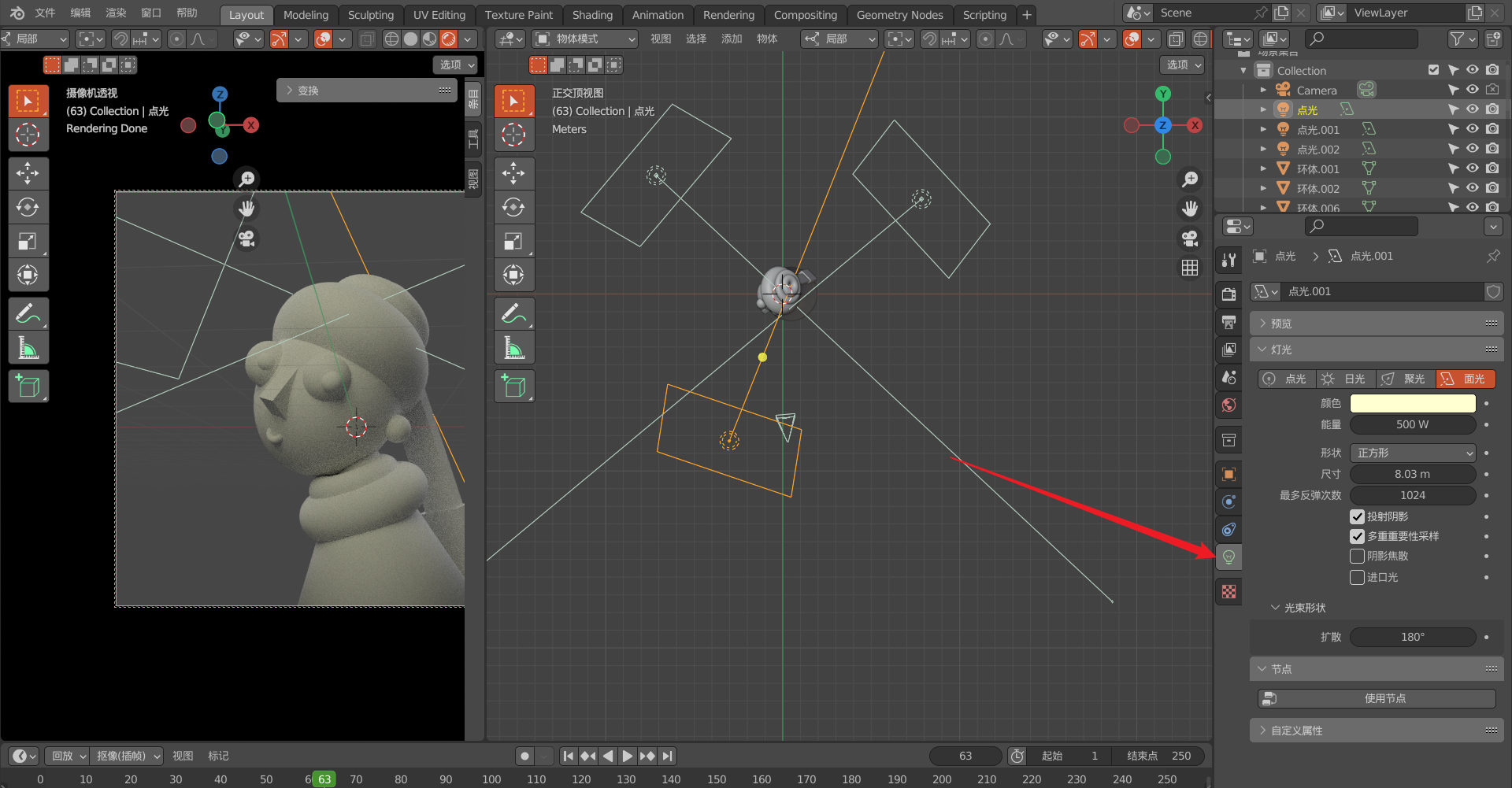Open the 渲染 menu
Image resolution: width=1512 pixels, height=788 pixels.
[x=116, y=13]
